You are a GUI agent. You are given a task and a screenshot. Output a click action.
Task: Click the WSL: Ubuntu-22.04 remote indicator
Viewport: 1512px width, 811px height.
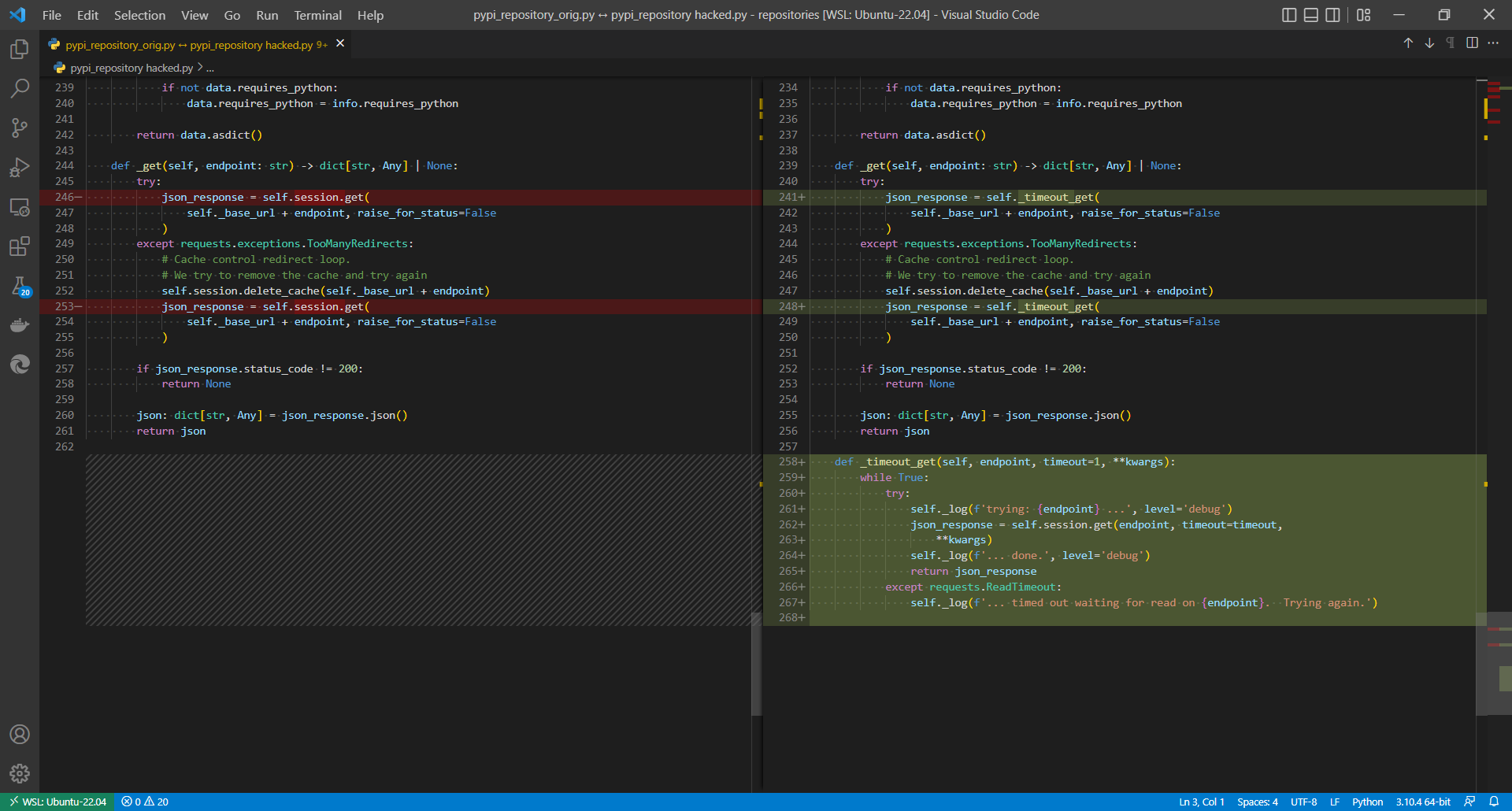click(57, 802)
